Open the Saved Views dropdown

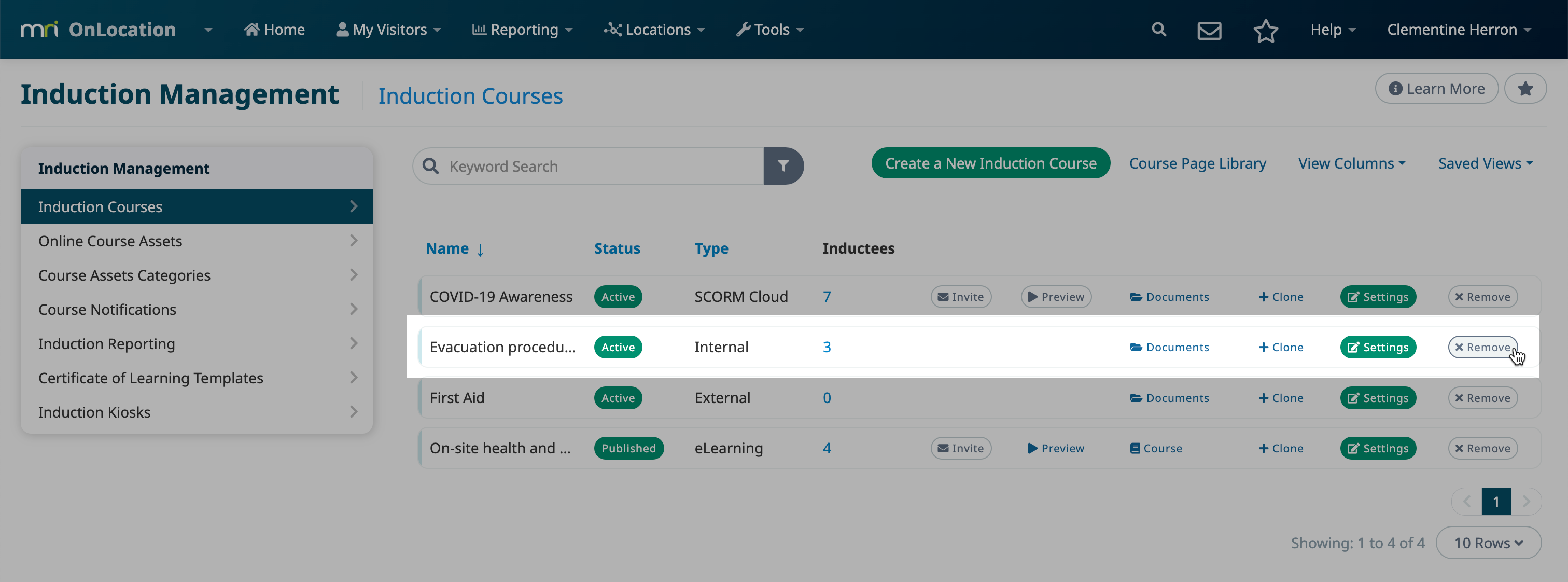point(1485,163)
